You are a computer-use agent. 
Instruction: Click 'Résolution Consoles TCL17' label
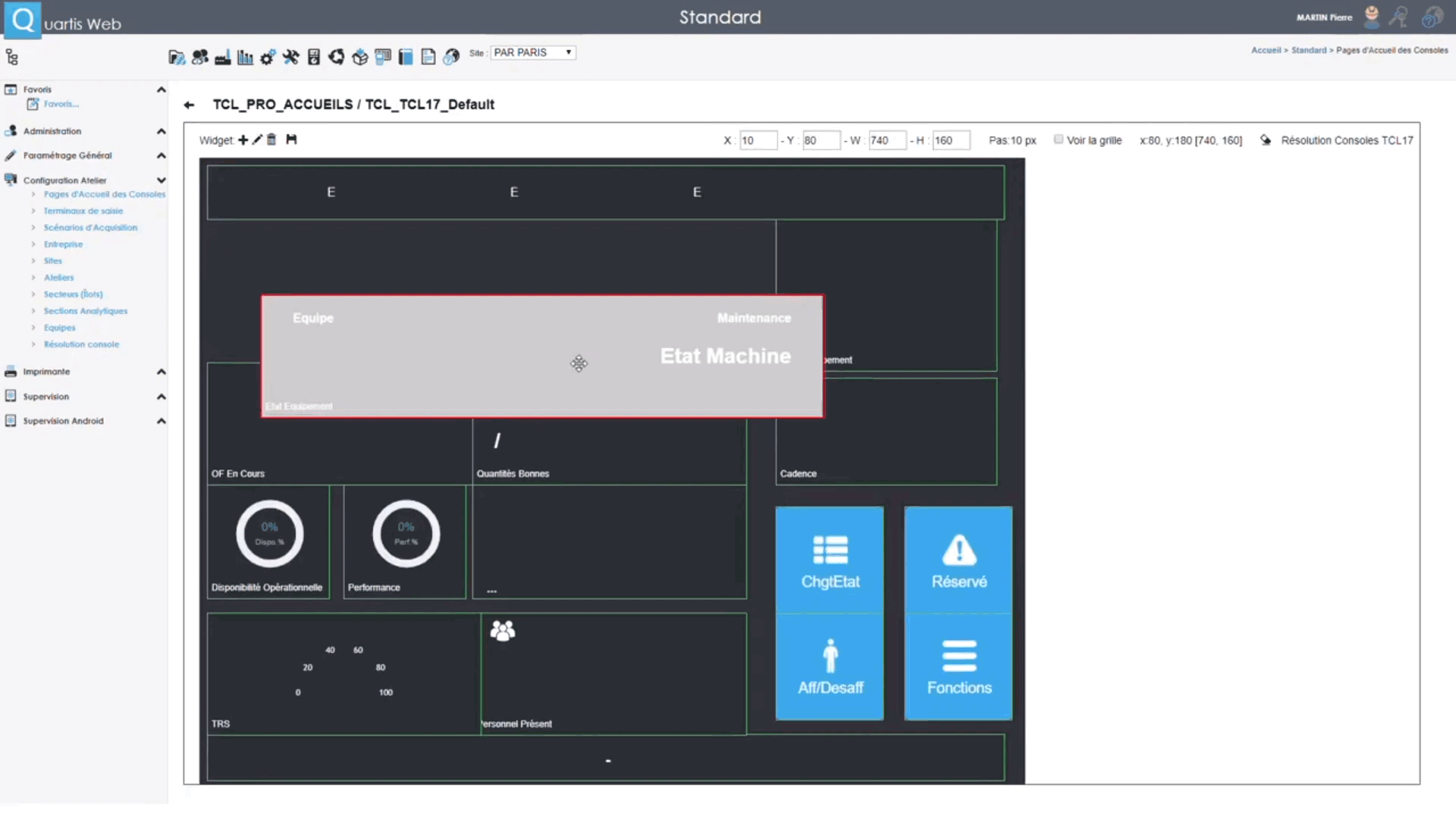[x=1347, y=140]
